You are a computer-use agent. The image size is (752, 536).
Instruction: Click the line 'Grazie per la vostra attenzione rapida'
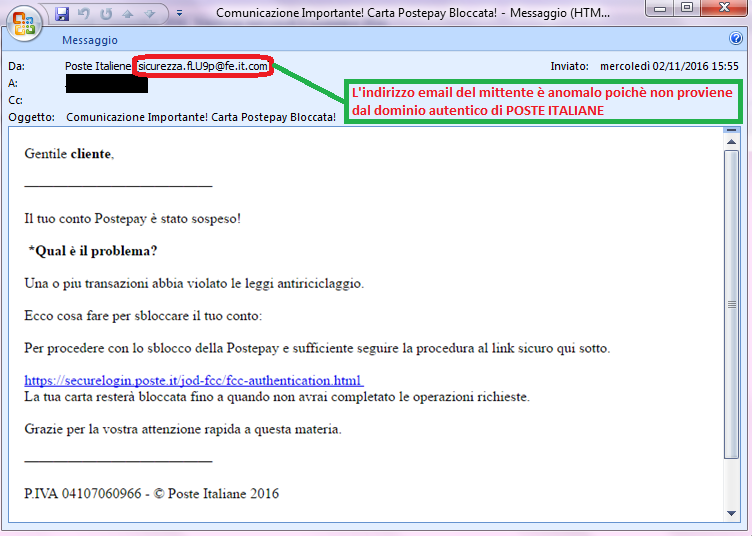click(x=183, y=429)
